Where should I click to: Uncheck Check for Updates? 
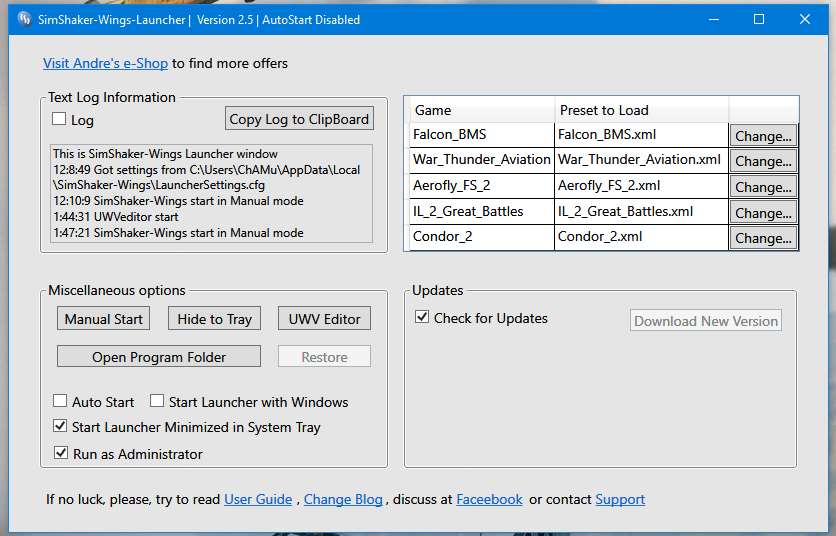click(422, 317)
